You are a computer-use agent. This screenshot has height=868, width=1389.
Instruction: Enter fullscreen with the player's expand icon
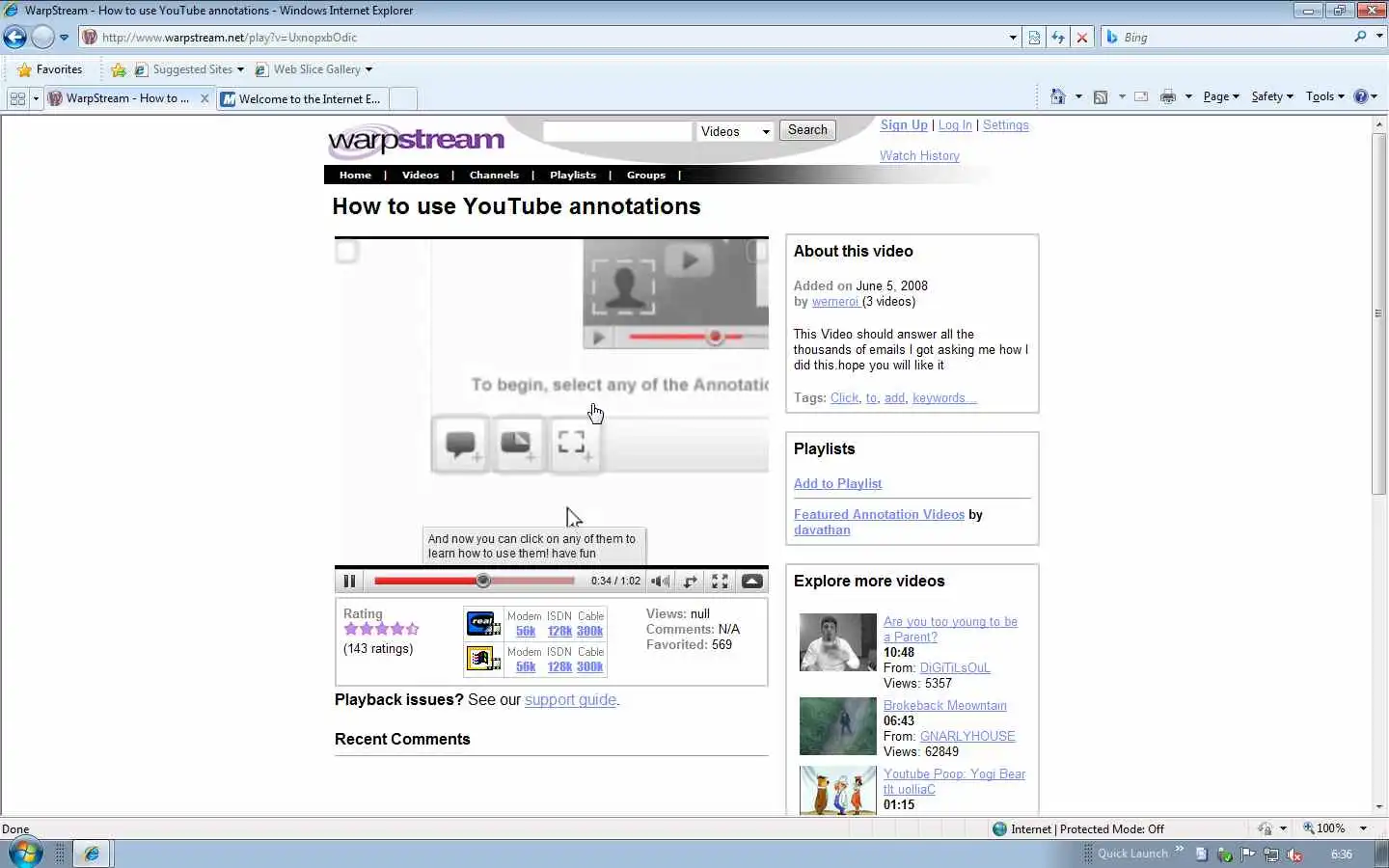pyautogui.click(x=720, y=581)
